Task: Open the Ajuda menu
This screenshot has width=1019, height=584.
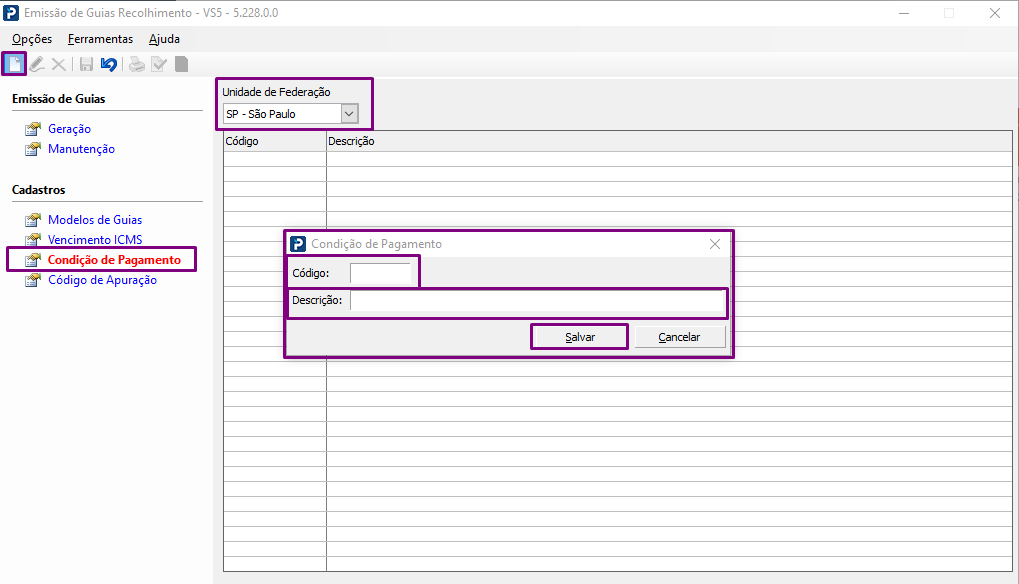Action: click(x=164, y=39)
